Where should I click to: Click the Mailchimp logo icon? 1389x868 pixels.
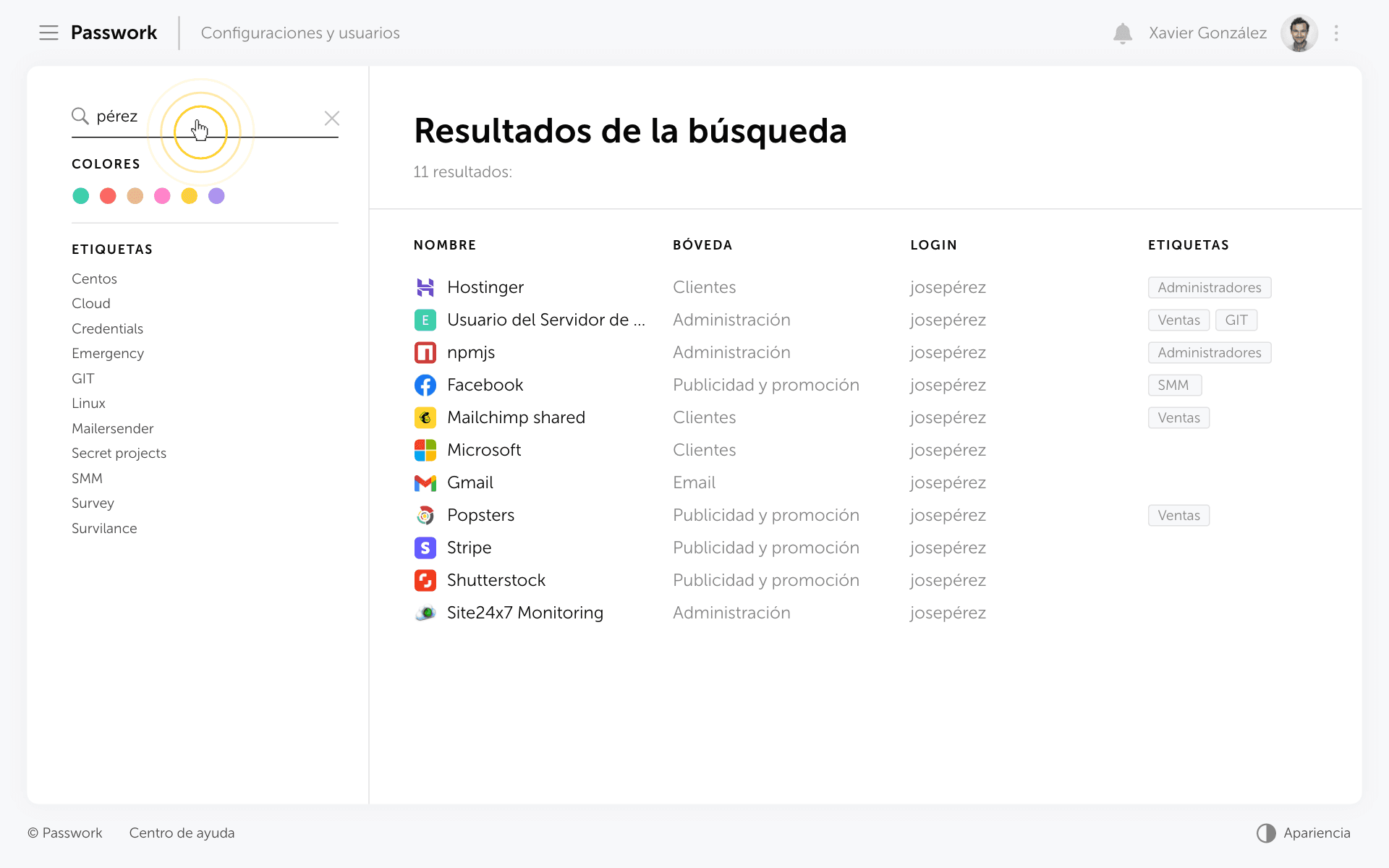[425, 417]
